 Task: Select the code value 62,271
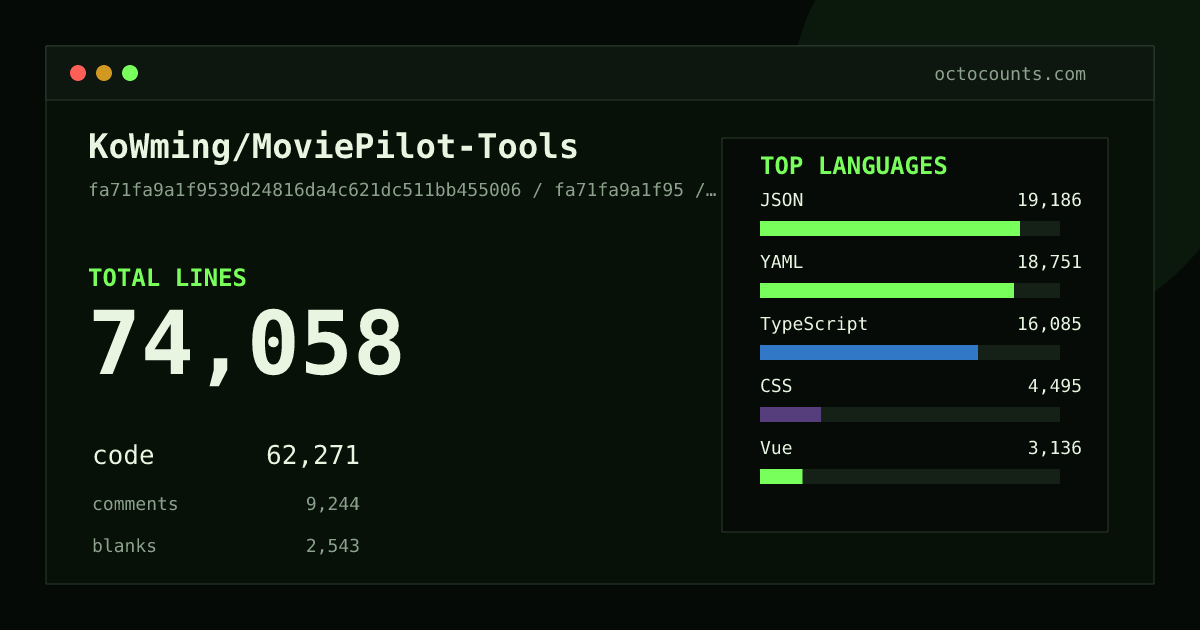point(313,455)
